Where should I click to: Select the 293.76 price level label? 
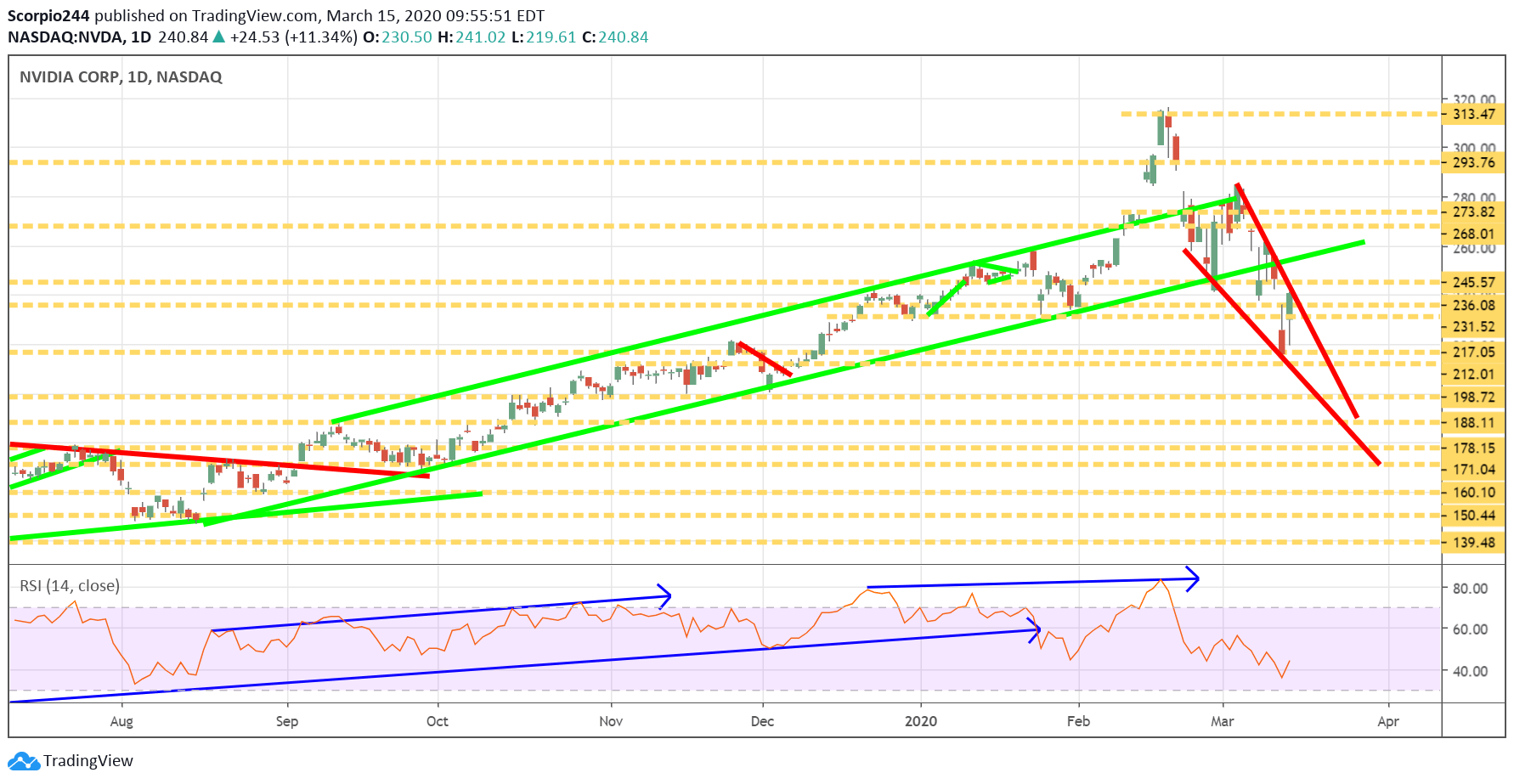[1473, 162]
